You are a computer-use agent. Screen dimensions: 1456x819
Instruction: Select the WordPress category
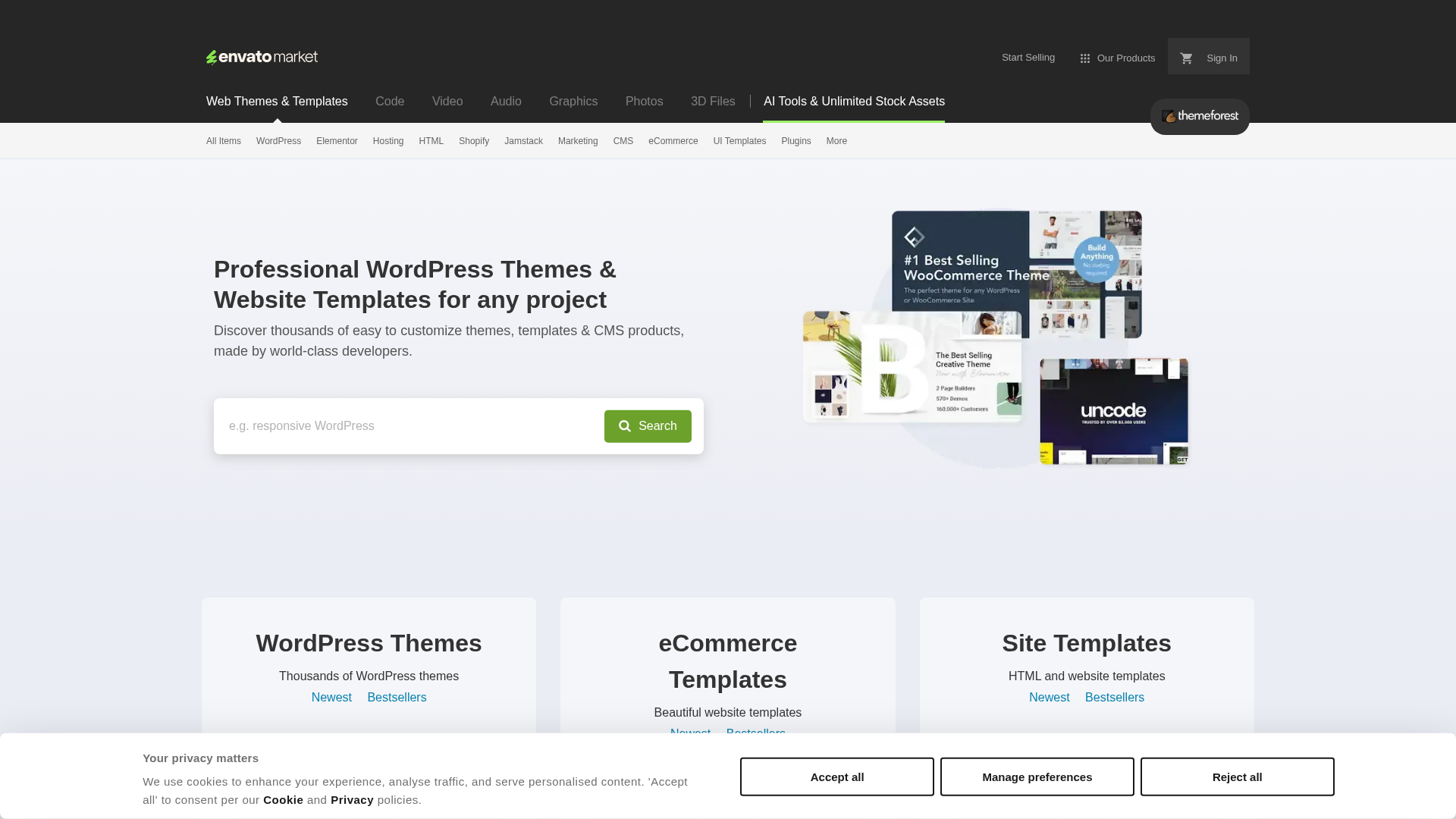pos(278,141)
